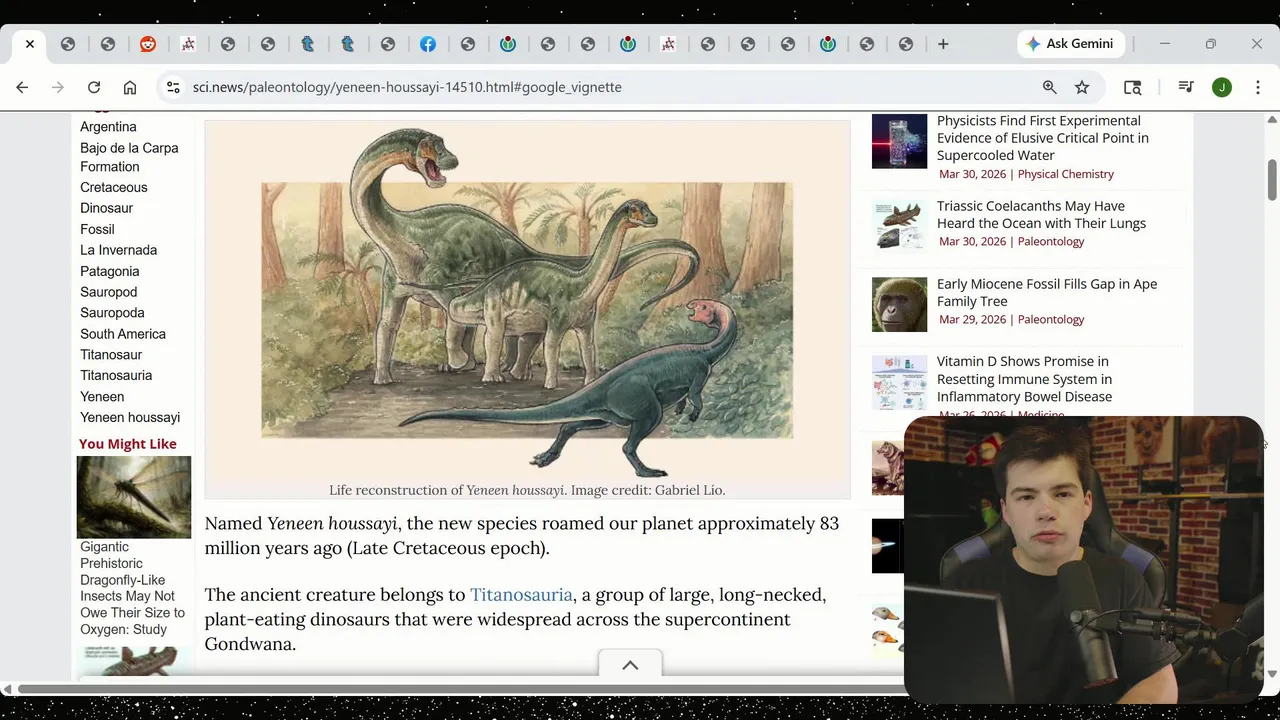View site information icon in address bar
Screen dimensions: 1280x720
(173, 87)
